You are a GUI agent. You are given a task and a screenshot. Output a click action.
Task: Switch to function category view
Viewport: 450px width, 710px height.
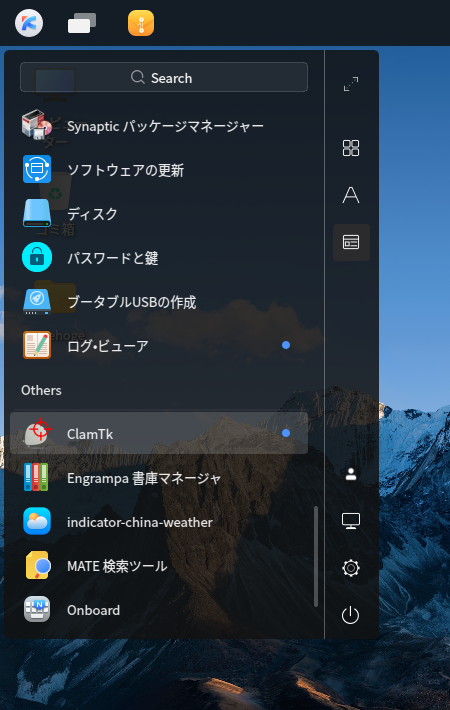coord(351,242)
